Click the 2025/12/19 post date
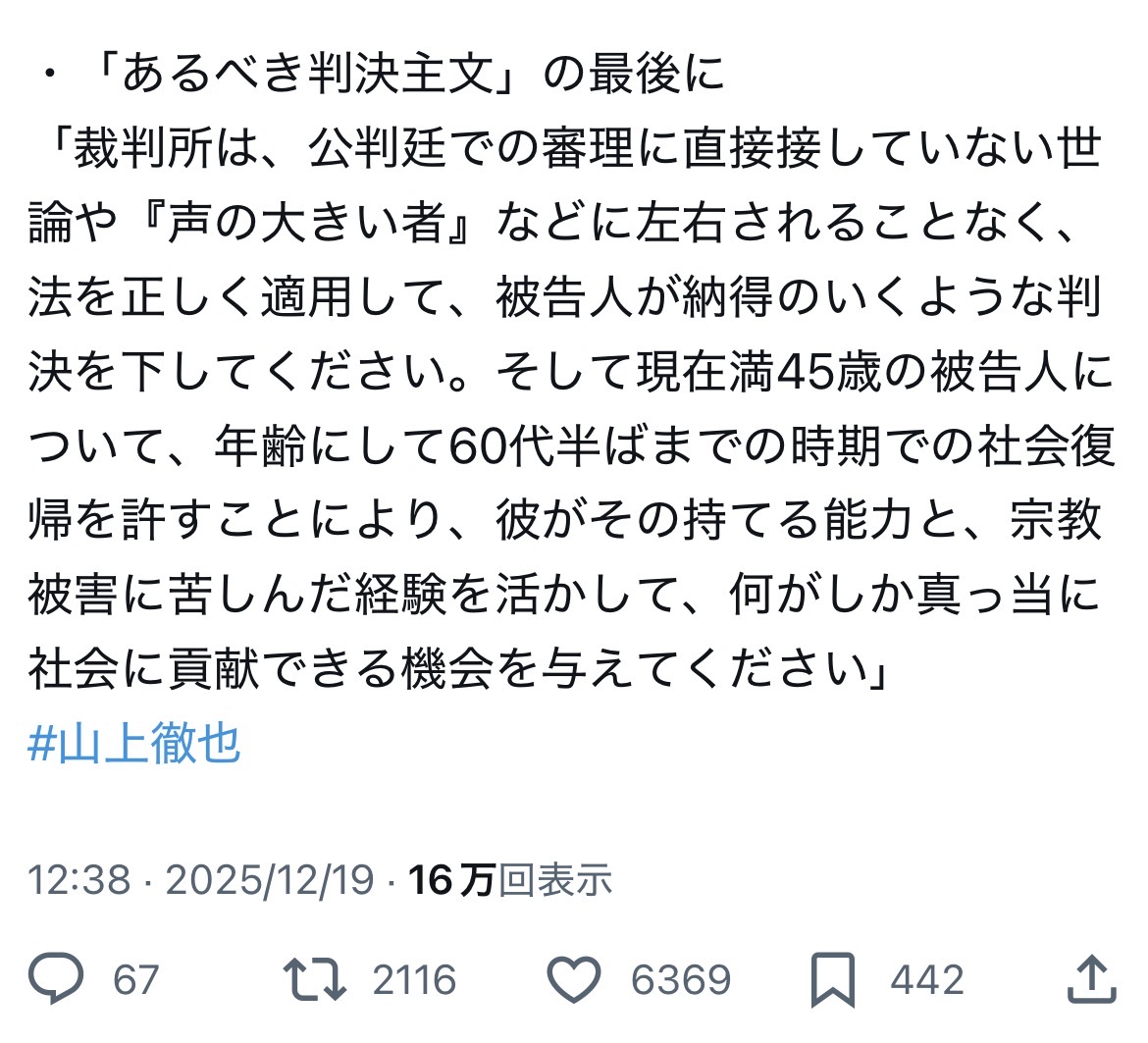Image resolution: width=1148 pixels, height=1043 pixels. click(270, 879)
